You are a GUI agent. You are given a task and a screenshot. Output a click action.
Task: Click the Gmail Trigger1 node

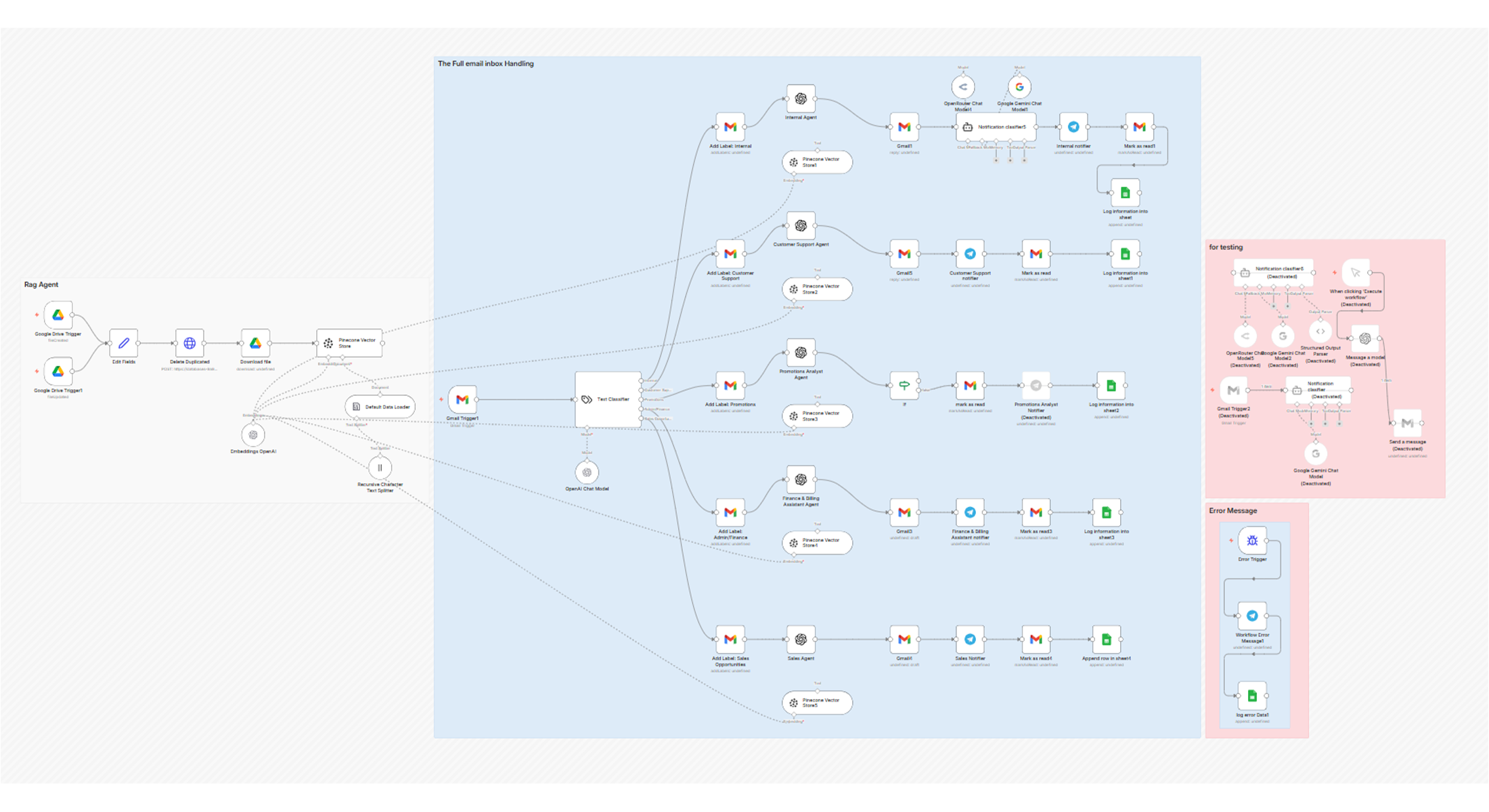[462, 399]
